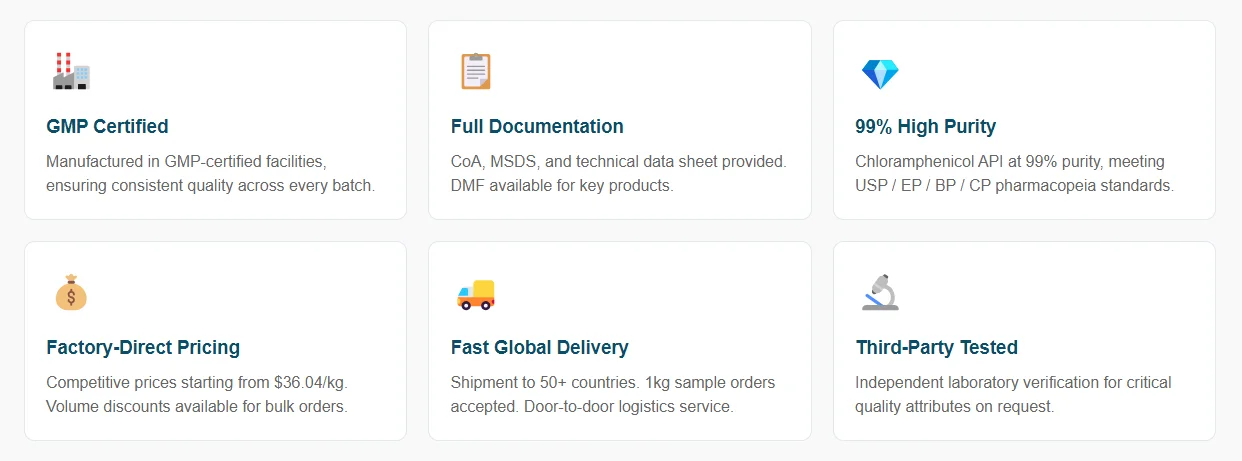The height and width of the screenshot is (461, 1242).
Task: Click the Chloramphenicol API purity description
Action: point(1015,173)
